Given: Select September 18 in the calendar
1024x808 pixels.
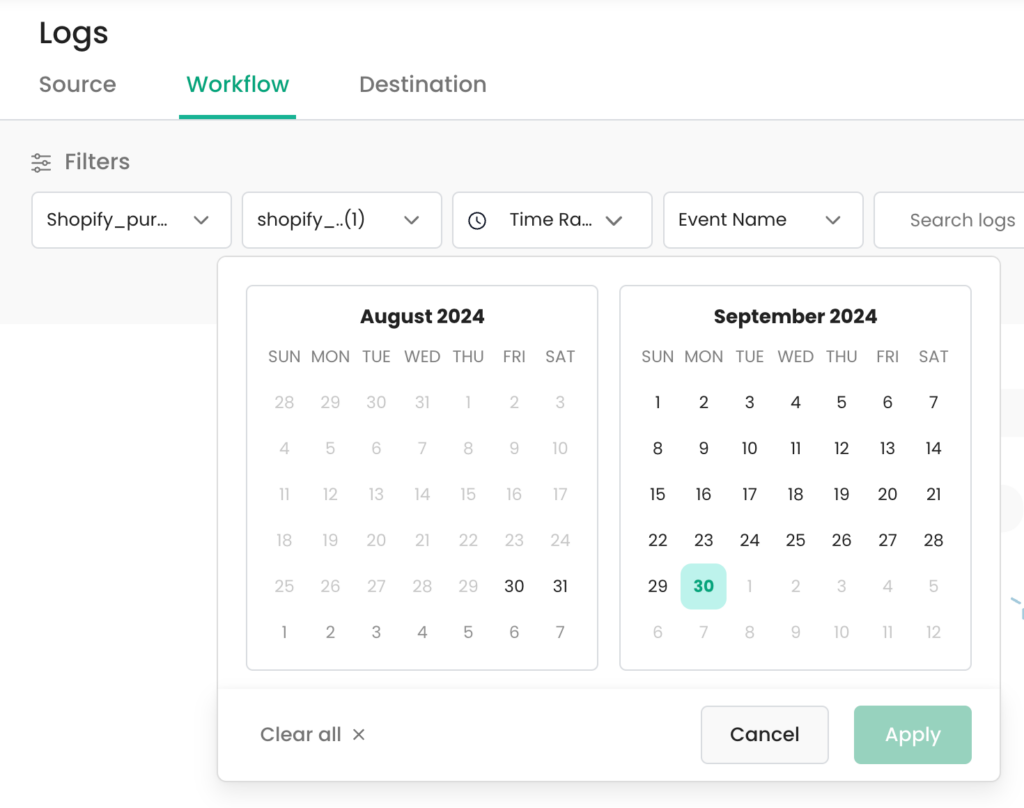Looking at the screenshot, I should [795, 494].
